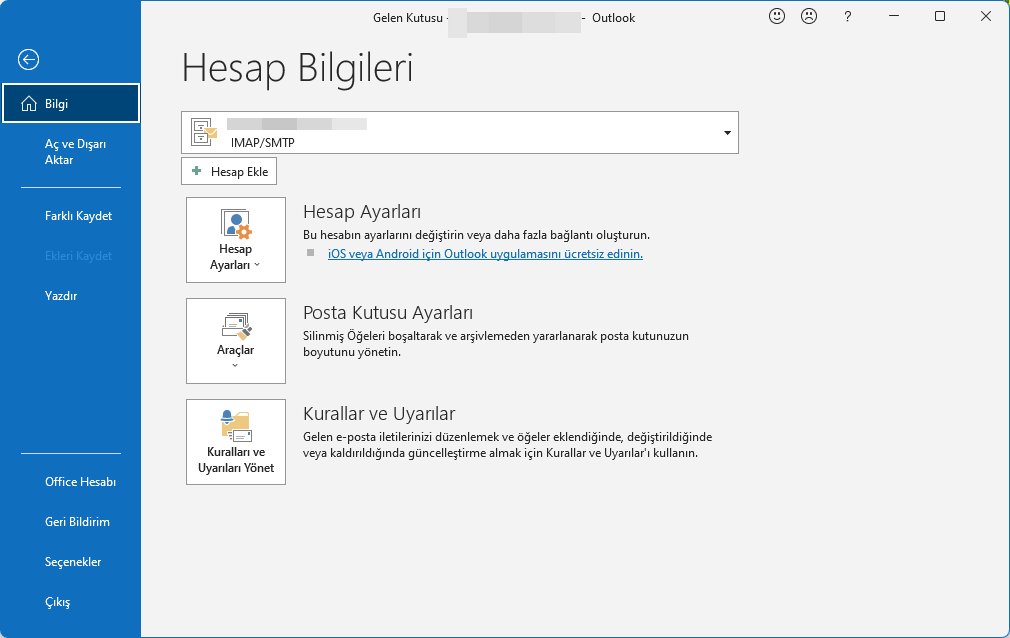The image size is (1010, 638).
Task: Expand the Araçlar dropdown chevron
Action: pos(236,365)
